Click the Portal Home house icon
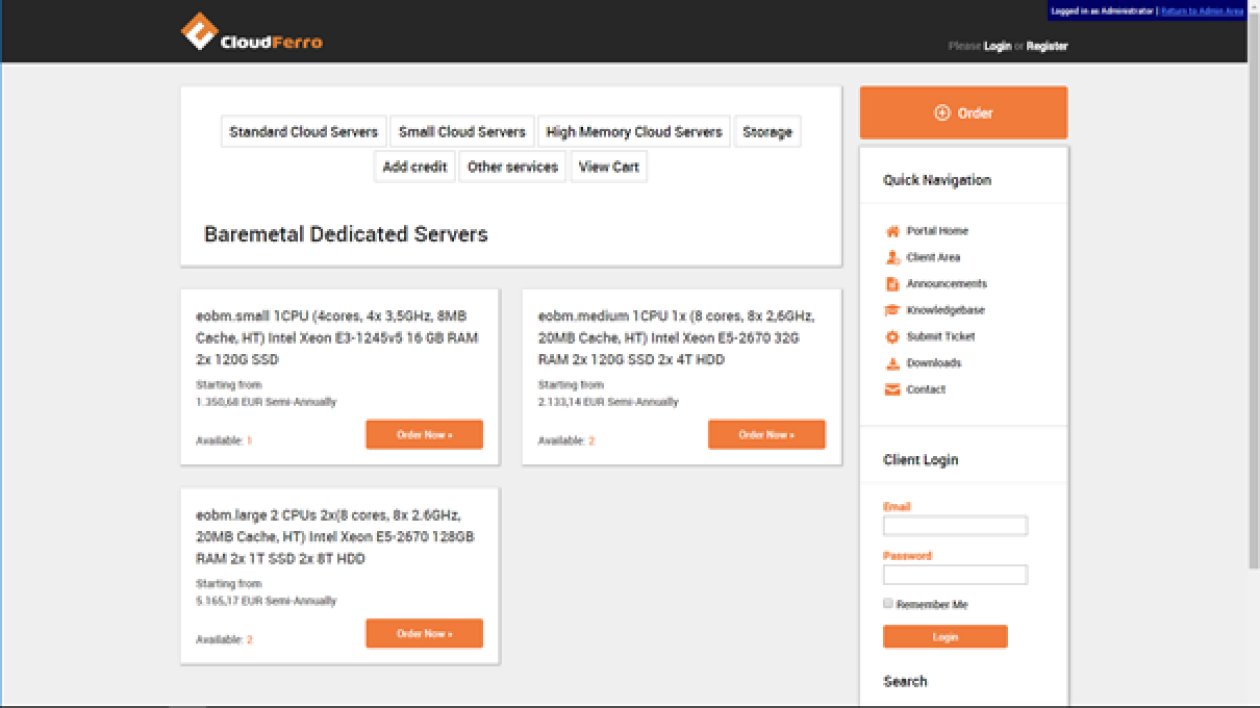This screenshot has width=1260, height=708. 893,230
